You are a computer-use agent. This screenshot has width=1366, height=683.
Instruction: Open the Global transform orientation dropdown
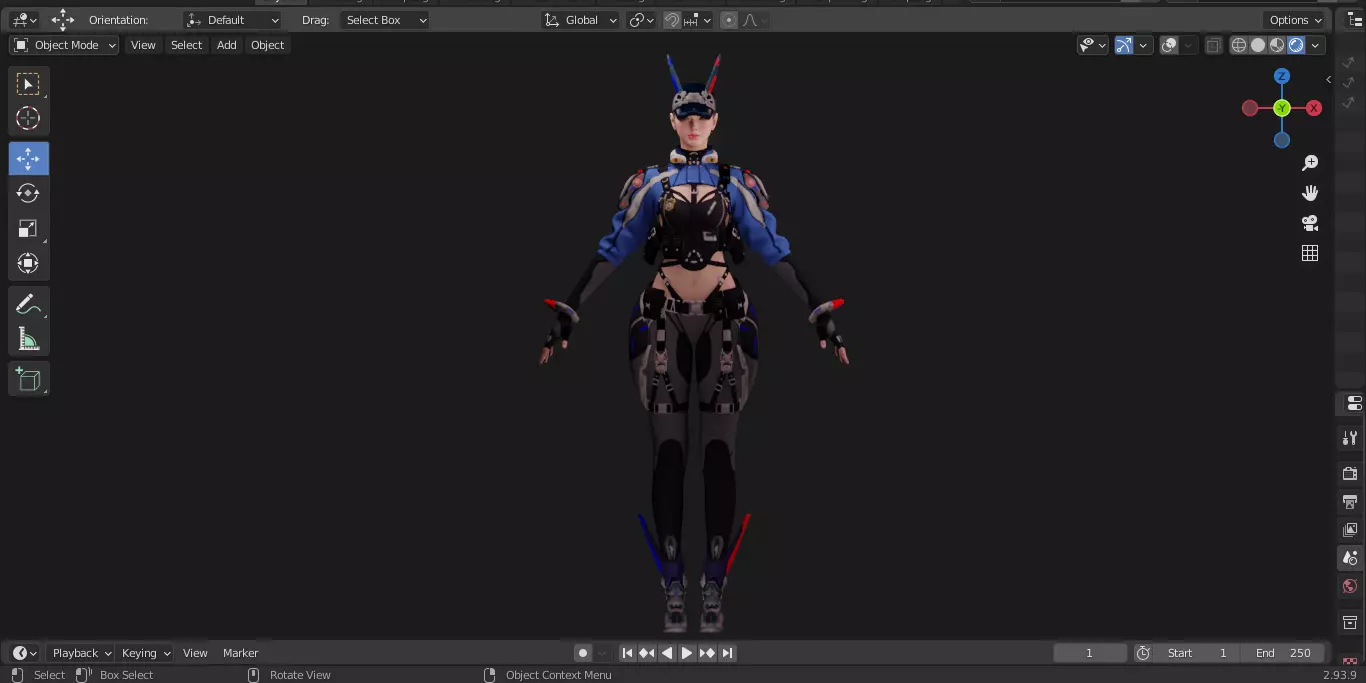(x=581, y=20)
